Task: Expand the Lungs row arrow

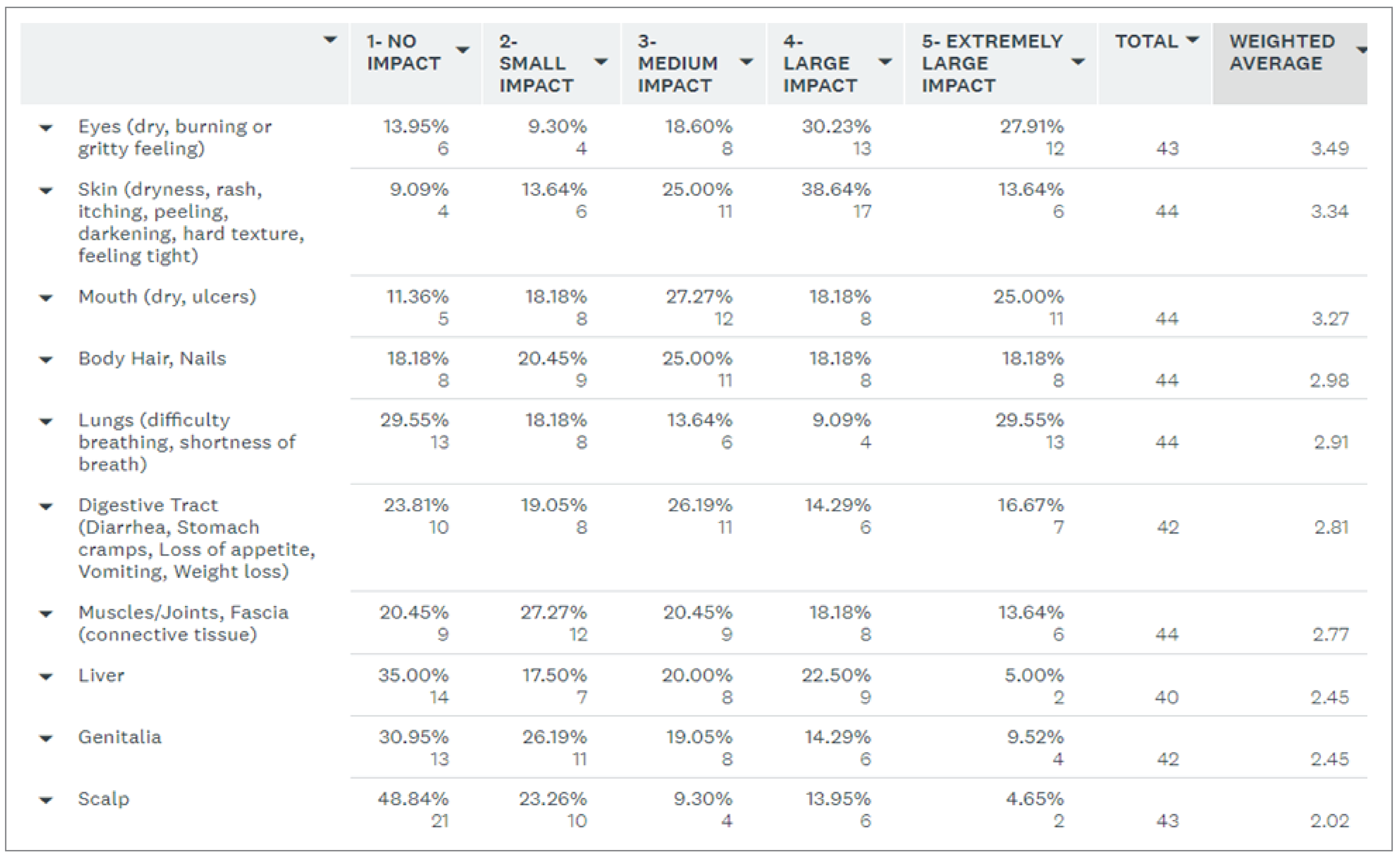Action: pyautogui.click(x=46, y=422)
